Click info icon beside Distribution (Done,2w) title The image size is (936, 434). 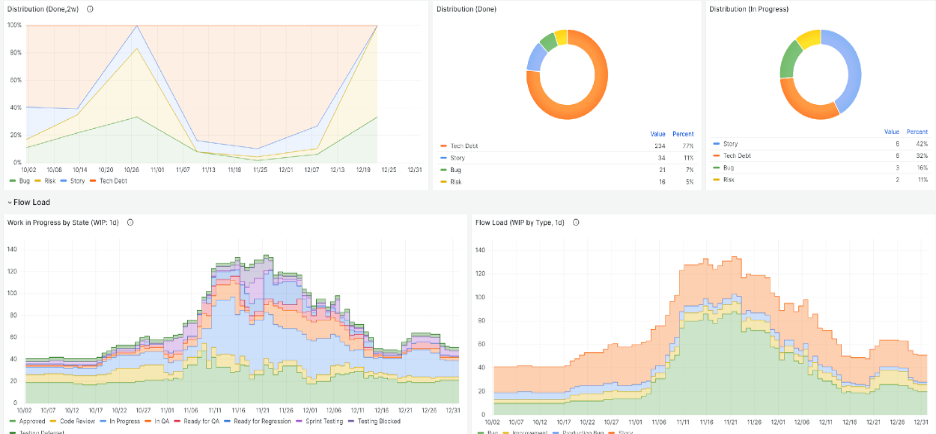click(x=90, y=9)
